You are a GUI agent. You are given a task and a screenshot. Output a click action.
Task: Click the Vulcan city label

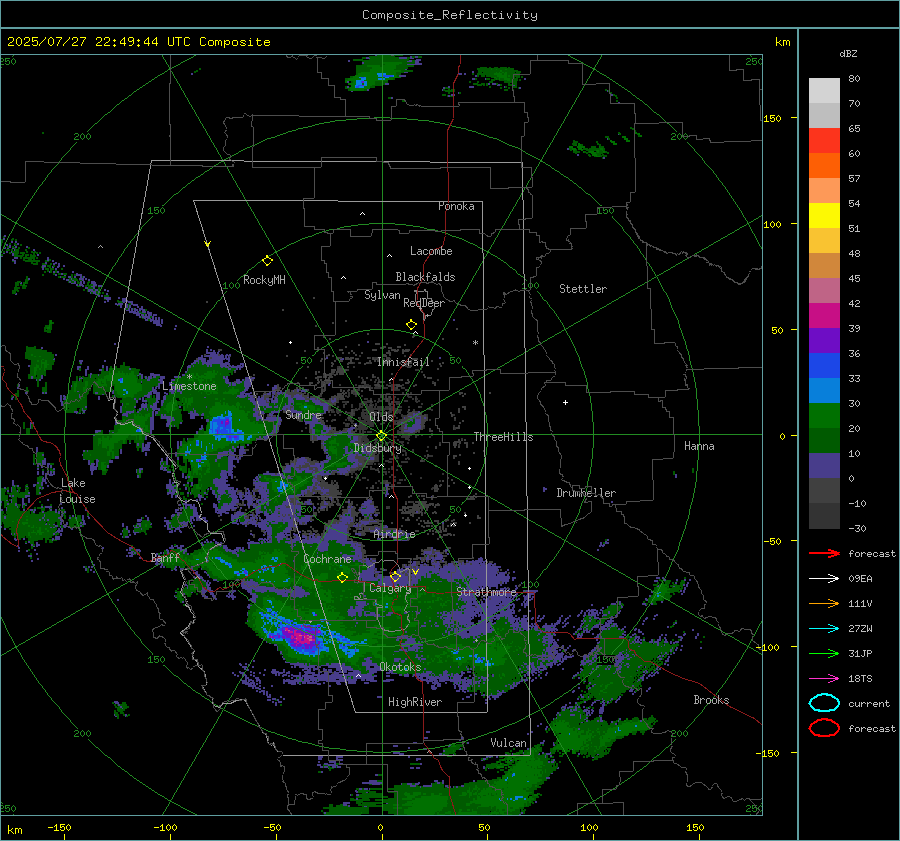[x=508, y=743]
